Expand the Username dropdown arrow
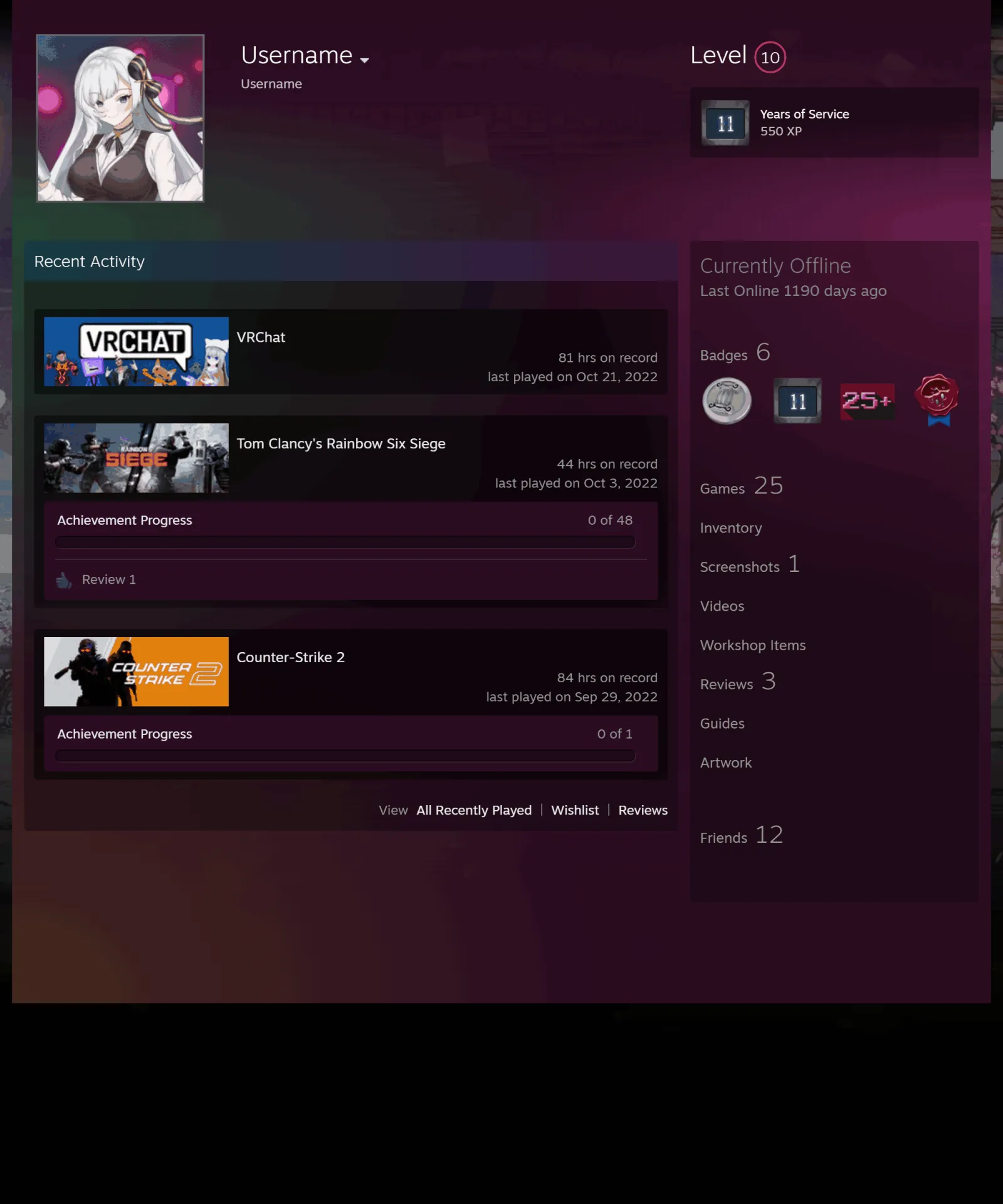Image resolution: width=1003 pixels, height=1204 pixels. tap(364, 60)
